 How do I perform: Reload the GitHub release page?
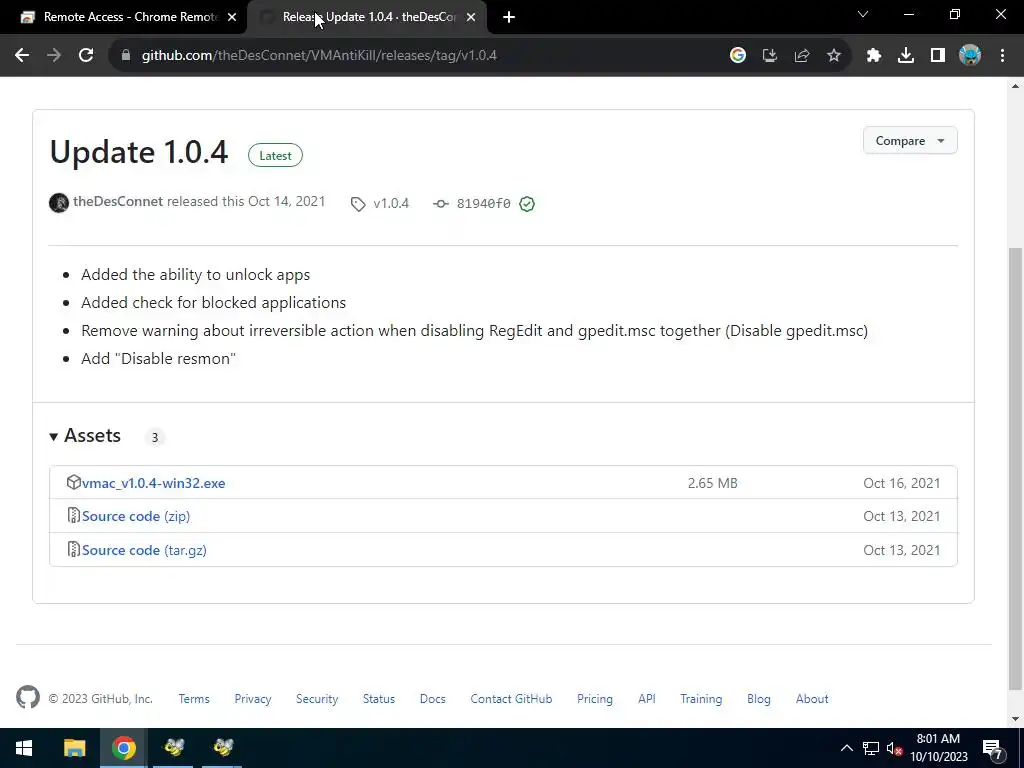coord(86,56)
